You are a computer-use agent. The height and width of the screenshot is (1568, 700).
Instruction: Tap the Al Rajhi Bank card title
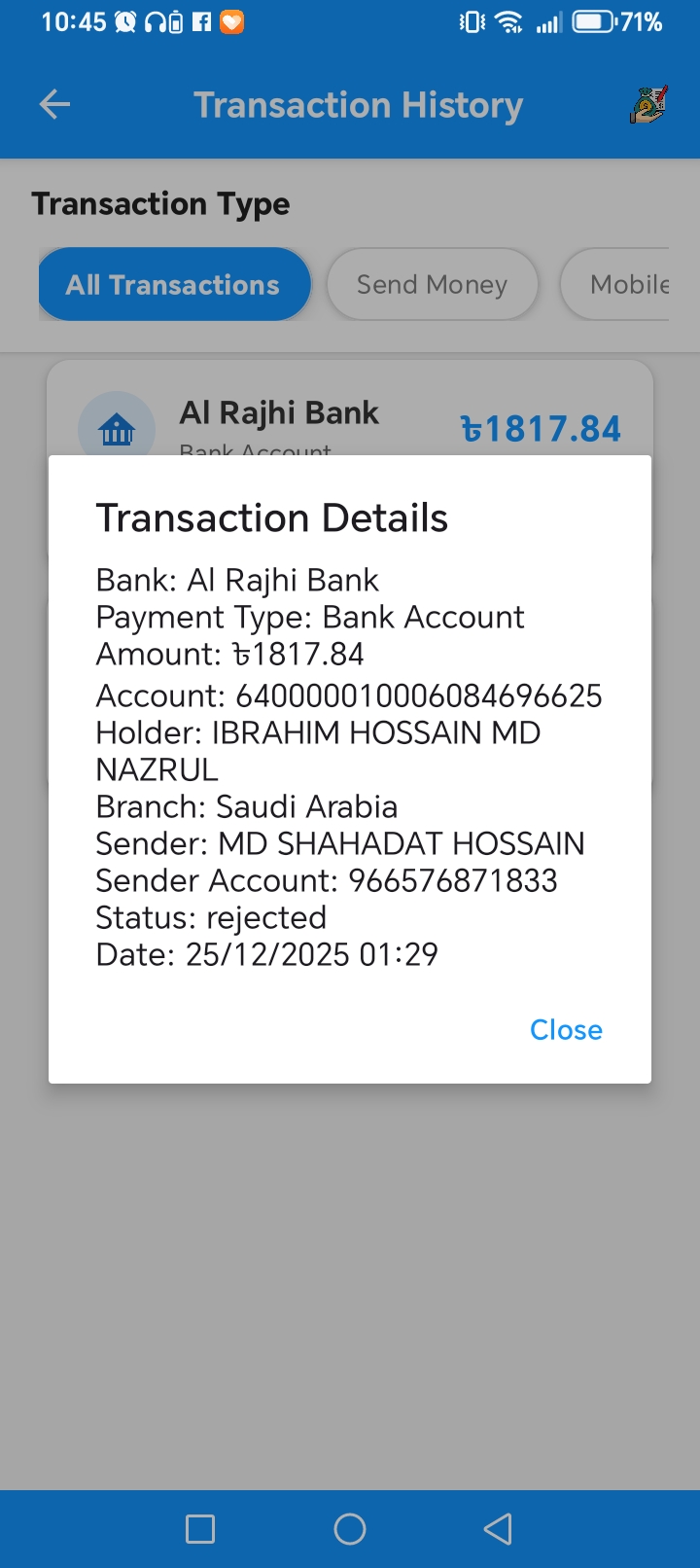point(279,412)
